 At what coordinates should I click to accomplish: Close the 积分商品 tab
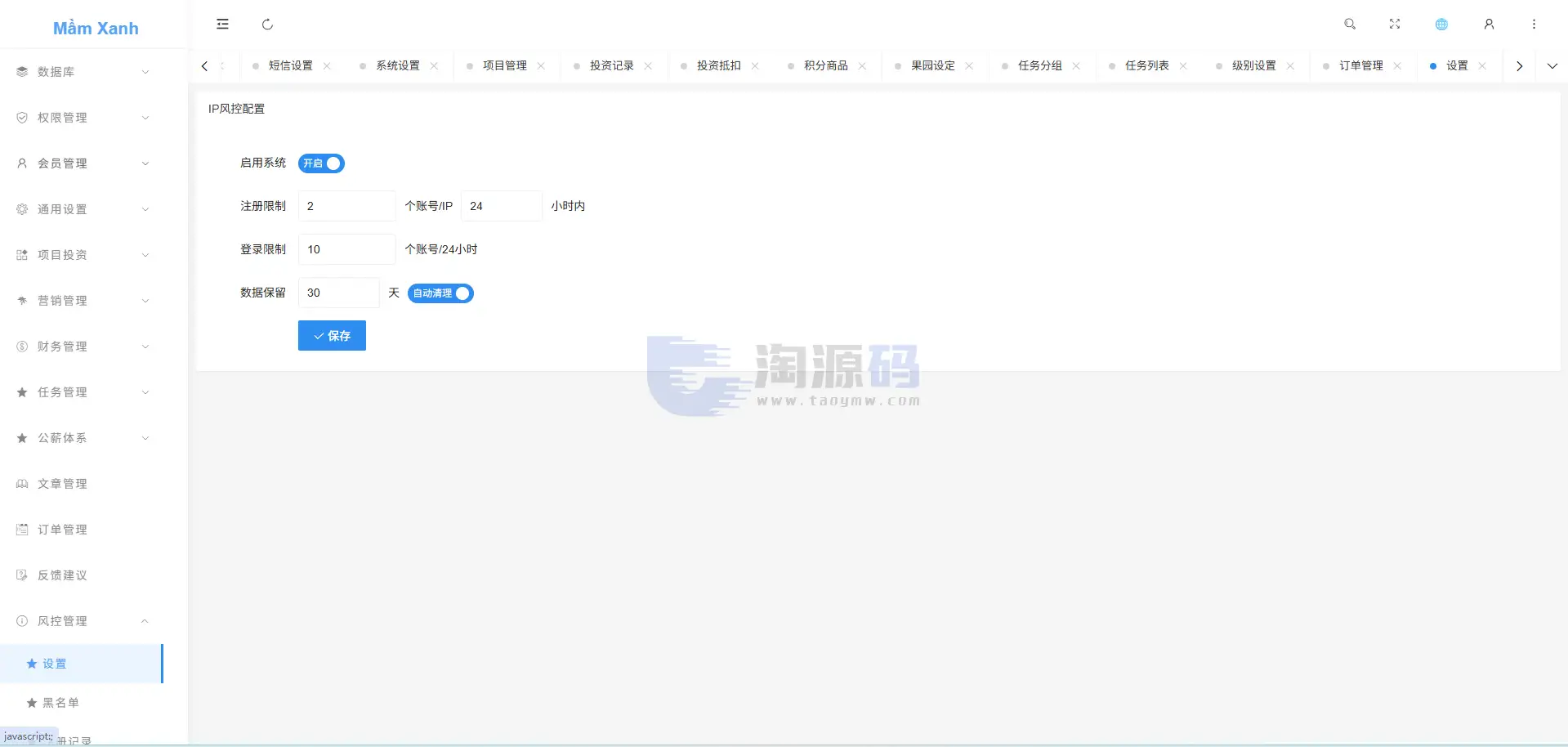862,66
